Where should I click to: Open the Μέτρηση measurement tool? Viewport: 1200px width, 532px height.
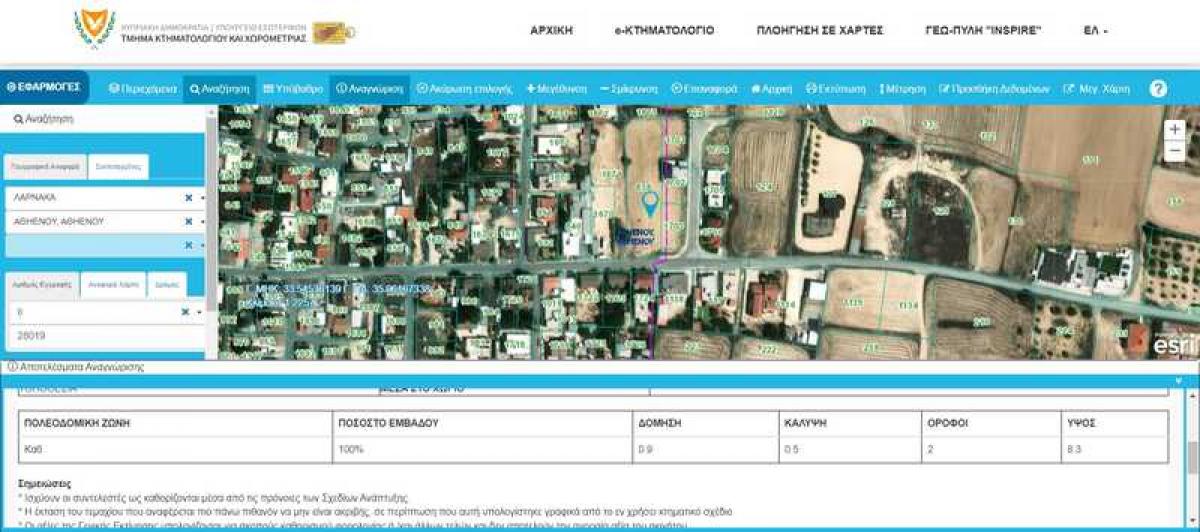902,89
